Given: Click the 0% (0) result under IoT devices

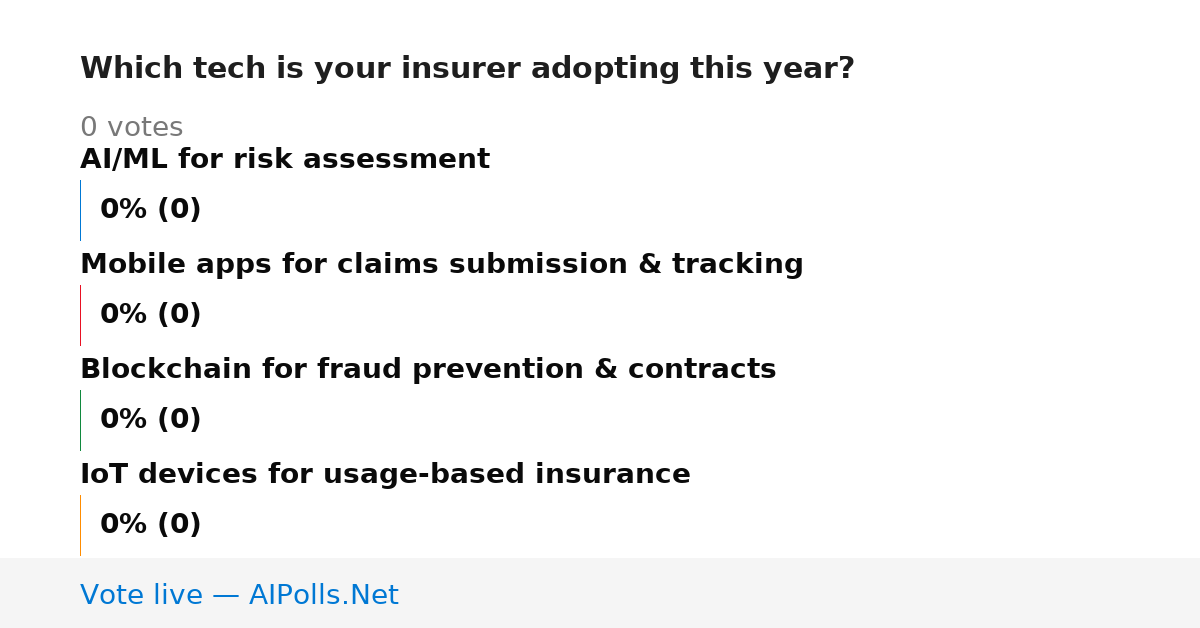Looking at the screenshot, I should [151, 525].
